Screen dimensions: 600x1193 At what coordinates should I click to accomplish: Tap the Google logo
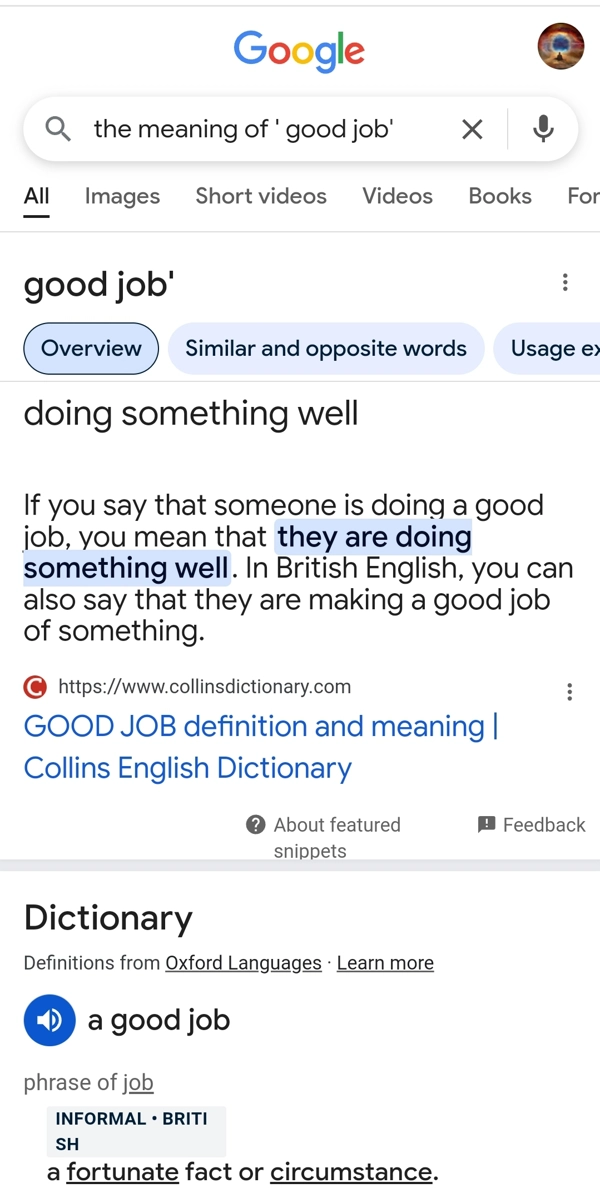click(299, 49)
